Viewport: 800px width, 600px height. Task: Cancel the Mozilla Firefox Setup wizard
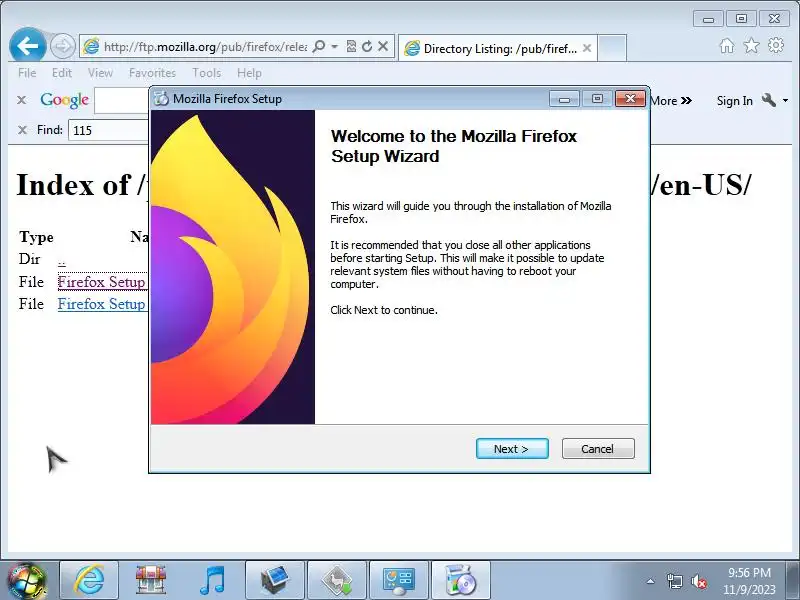pos(598,448)
